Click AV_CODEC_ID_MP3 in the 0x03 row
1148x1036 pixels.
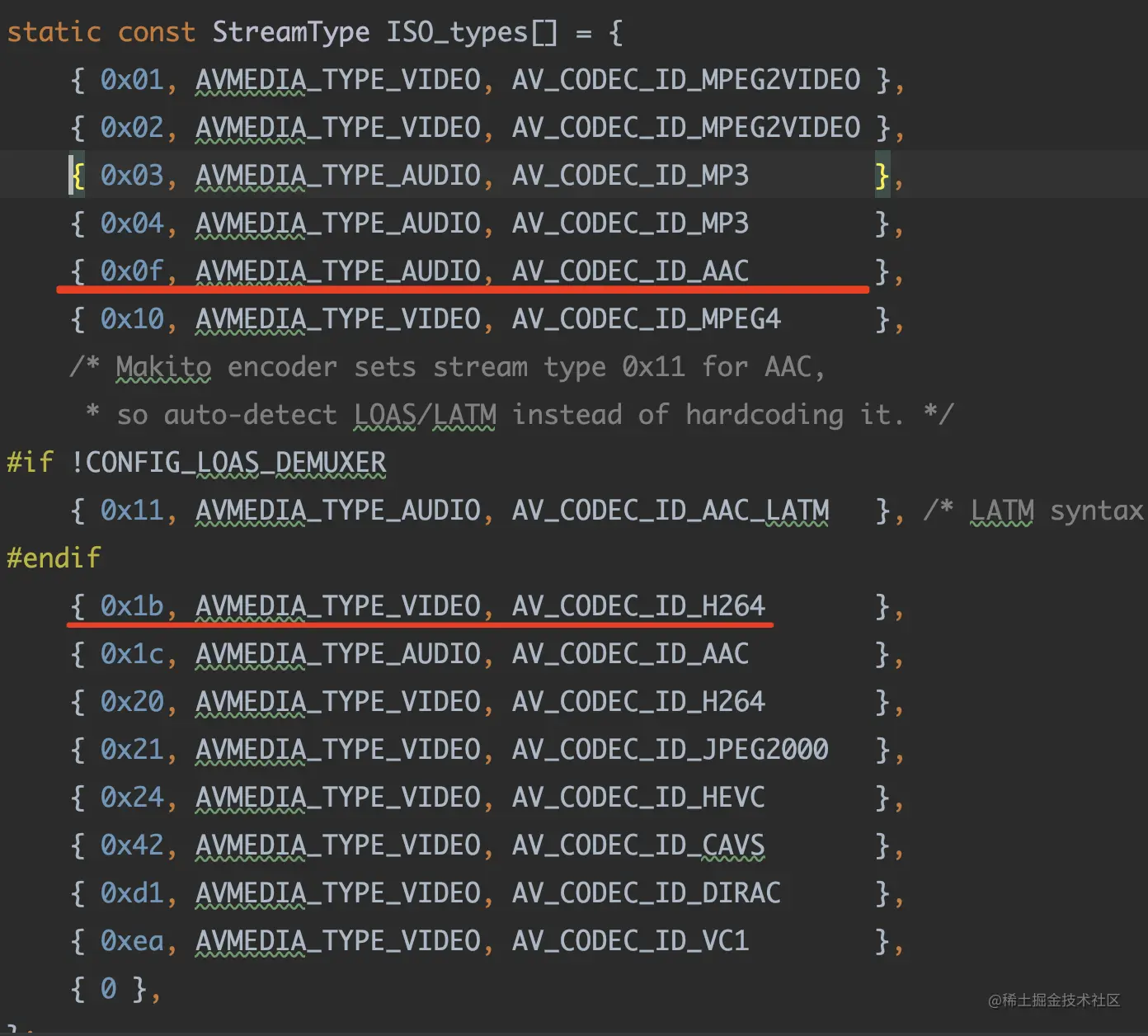coord(631,176)
